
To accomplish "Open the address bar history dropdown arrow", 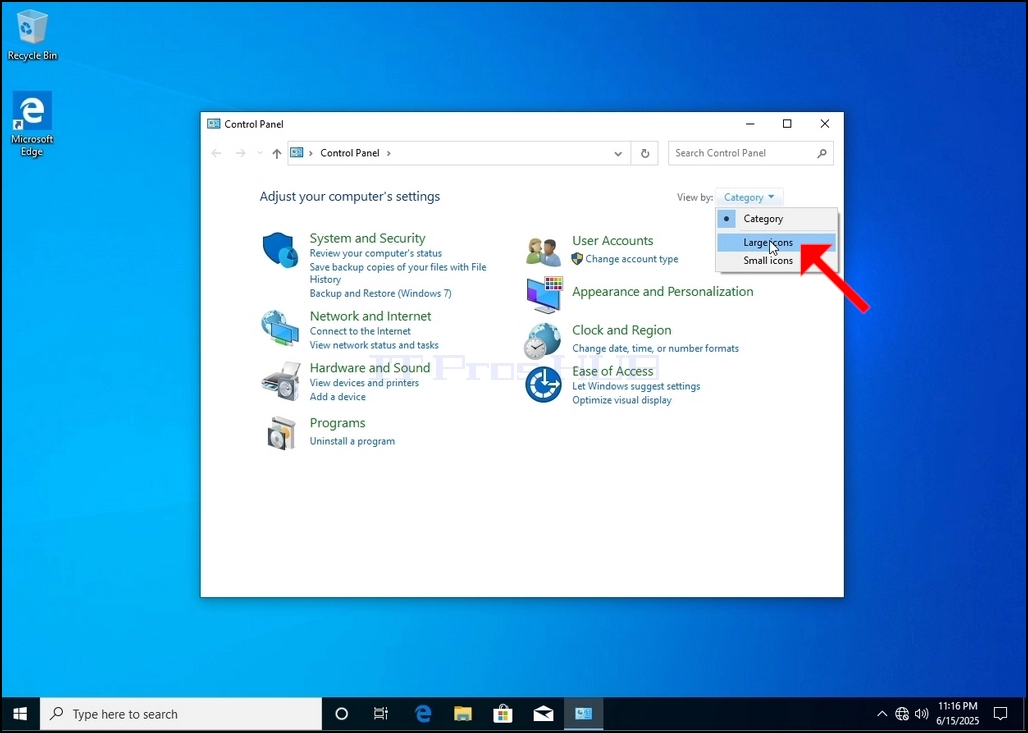I will pos(618,153).
